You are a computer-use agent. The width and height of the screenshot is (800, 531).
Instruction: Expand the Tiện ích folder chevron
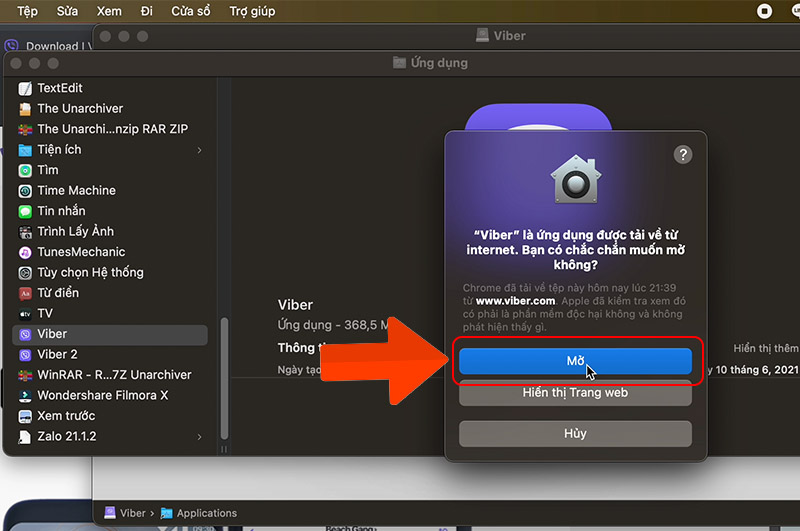pos(199,150)
